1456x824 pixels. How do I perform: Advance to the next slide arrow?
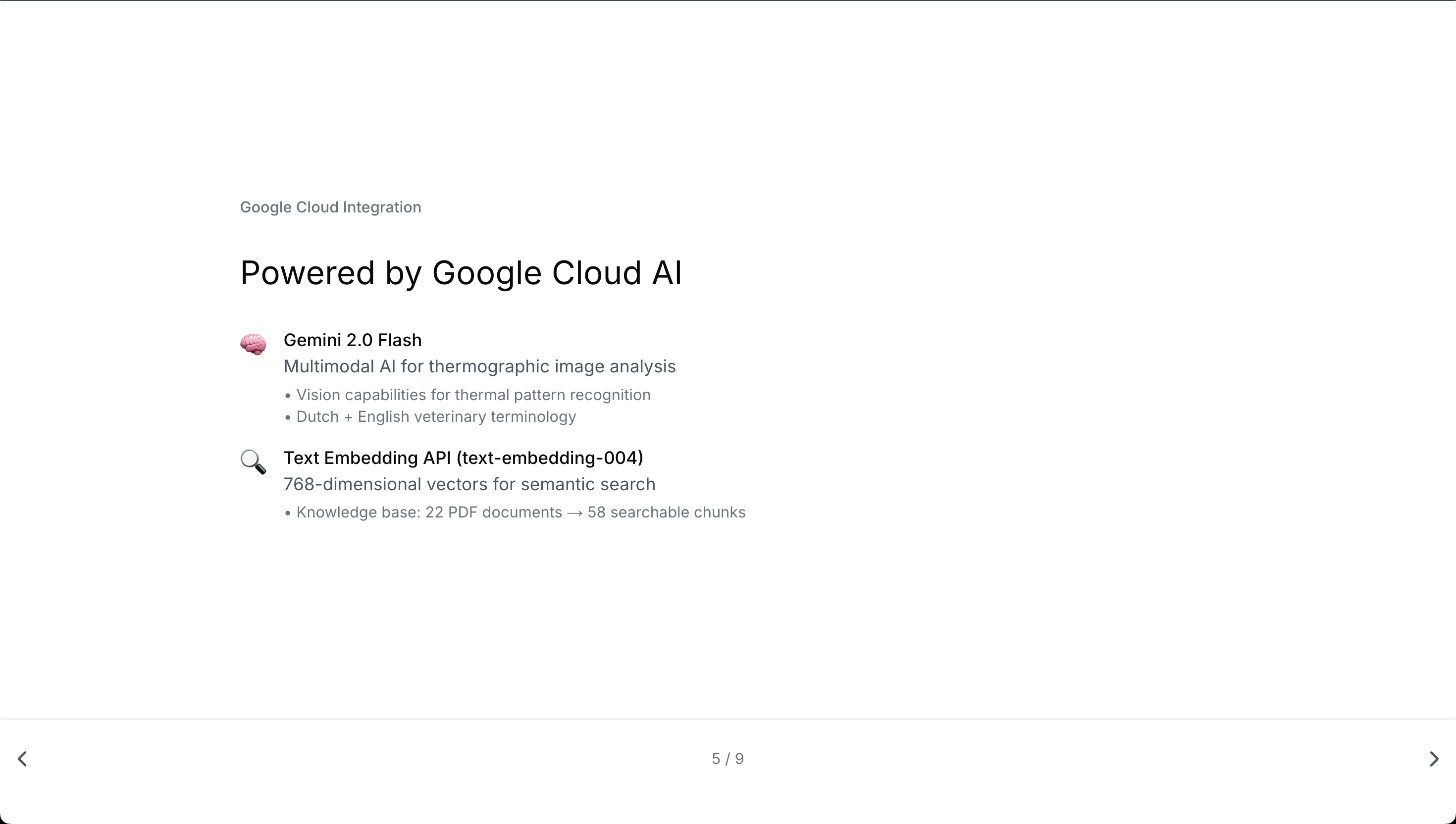pyautogui.click(x=1433, y=759)
